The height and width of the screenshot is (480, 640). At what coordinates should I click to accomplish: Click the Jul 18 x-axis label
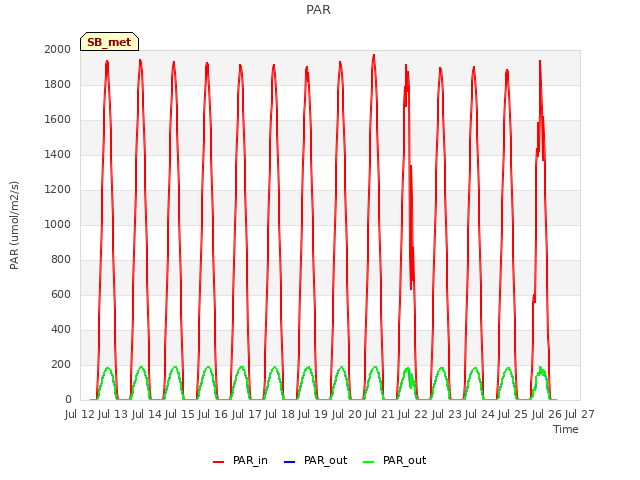tap(280, 414)
